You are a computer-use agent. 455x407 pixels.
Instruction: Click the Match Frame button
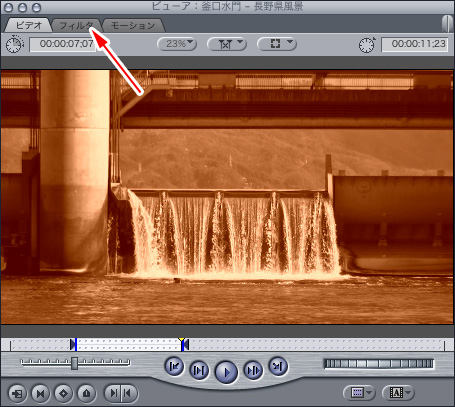coord(17,393)
